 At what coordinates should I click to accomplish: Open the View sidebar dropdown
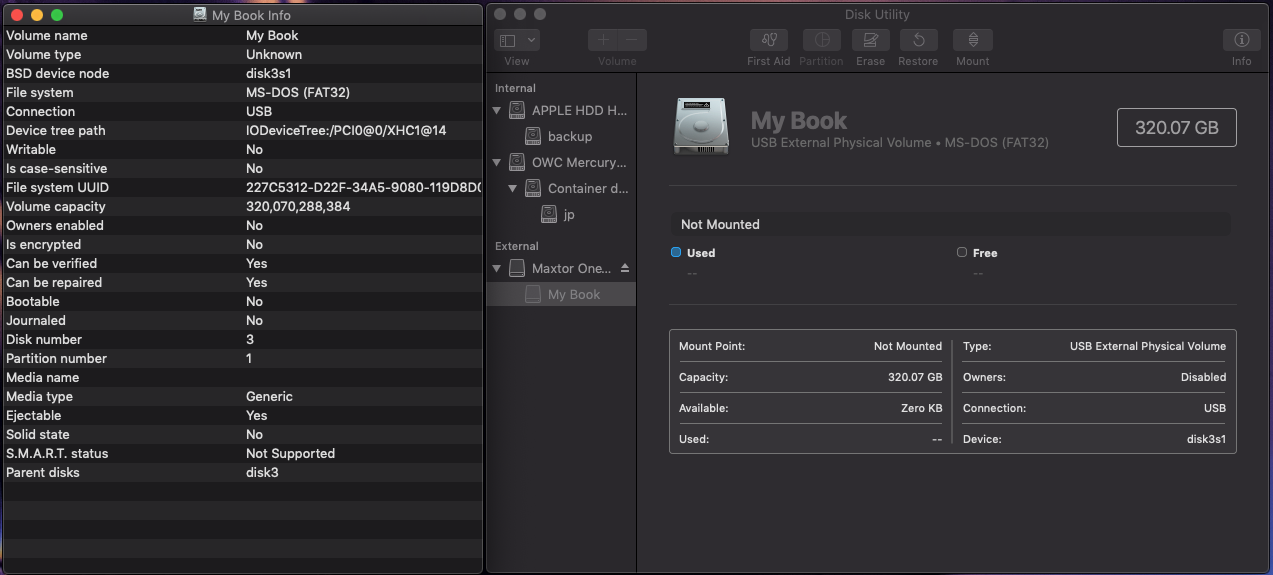(517, 40)
